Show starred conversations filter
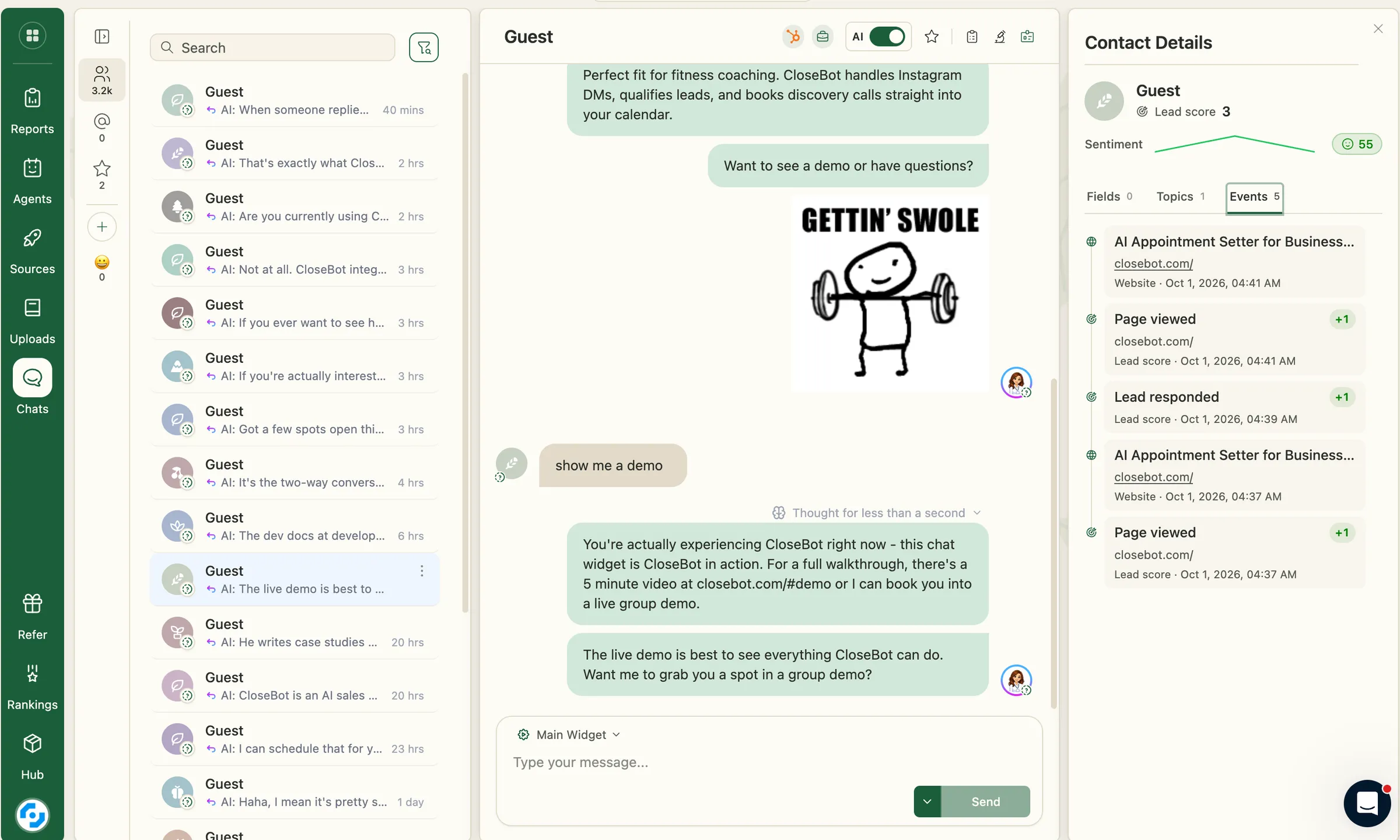 tap(102, 175)
